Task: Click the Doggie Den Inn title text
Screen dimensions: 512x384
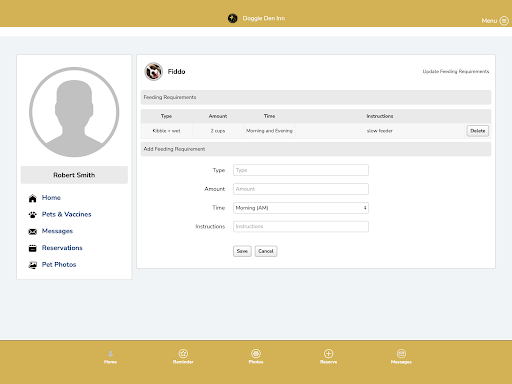Action: [264, 18]
